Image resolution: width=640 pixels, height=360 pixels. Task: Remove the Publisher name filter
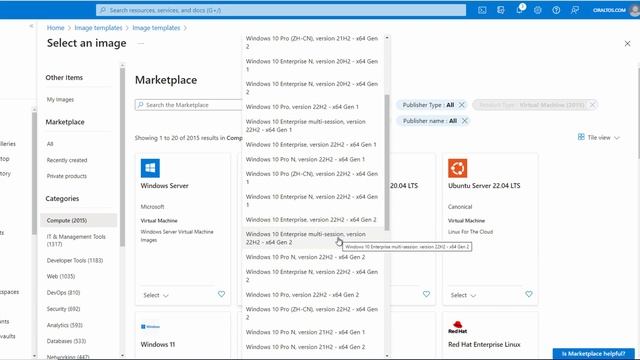[464, 121]
